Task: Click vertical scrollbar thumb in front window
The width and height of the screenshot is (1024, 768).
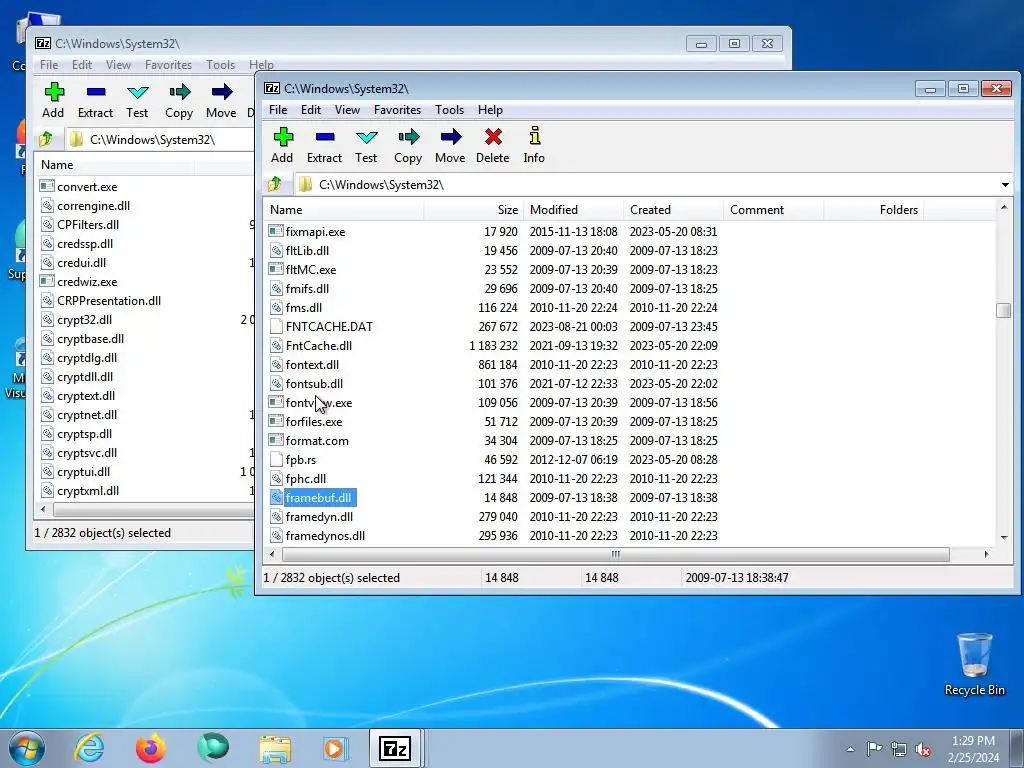Action: [x=1004, y=310]
